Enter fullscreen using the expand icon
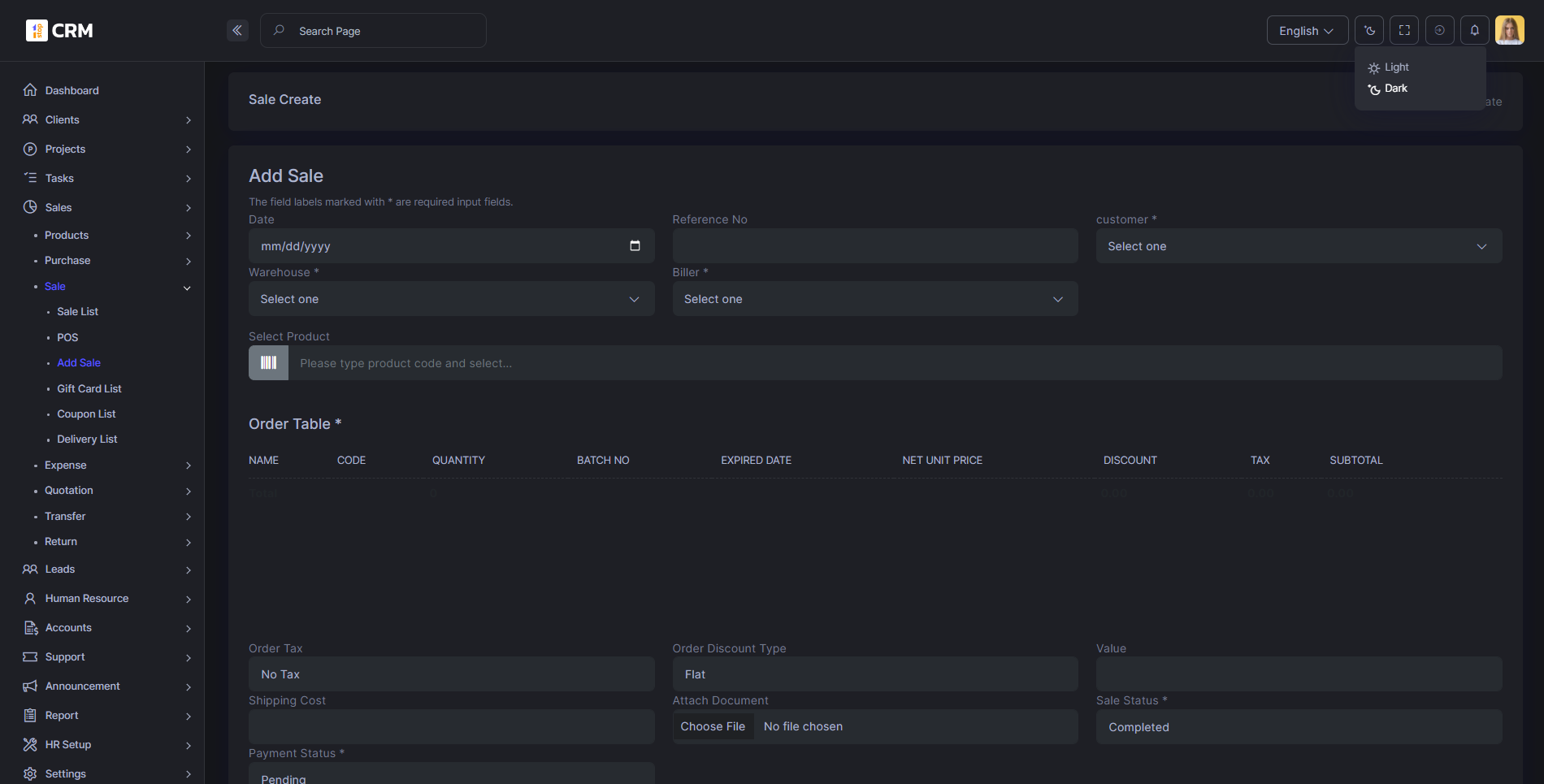The height and width of the screenshot is (784, 1544). [x=1404, y=31]
